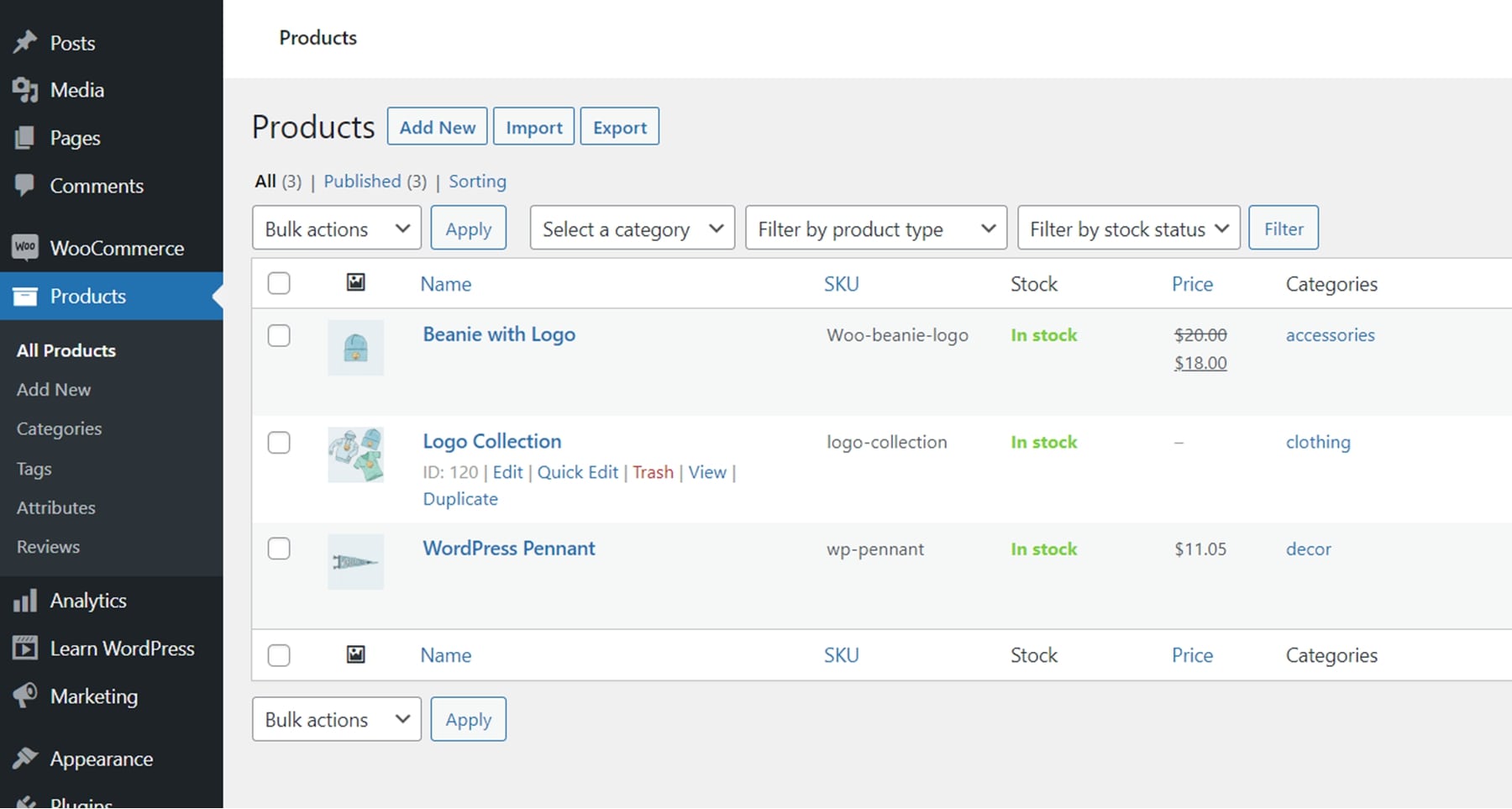
Task: Click the Posts pushpin icon in sidebar
Action: (x=26, y=42)
